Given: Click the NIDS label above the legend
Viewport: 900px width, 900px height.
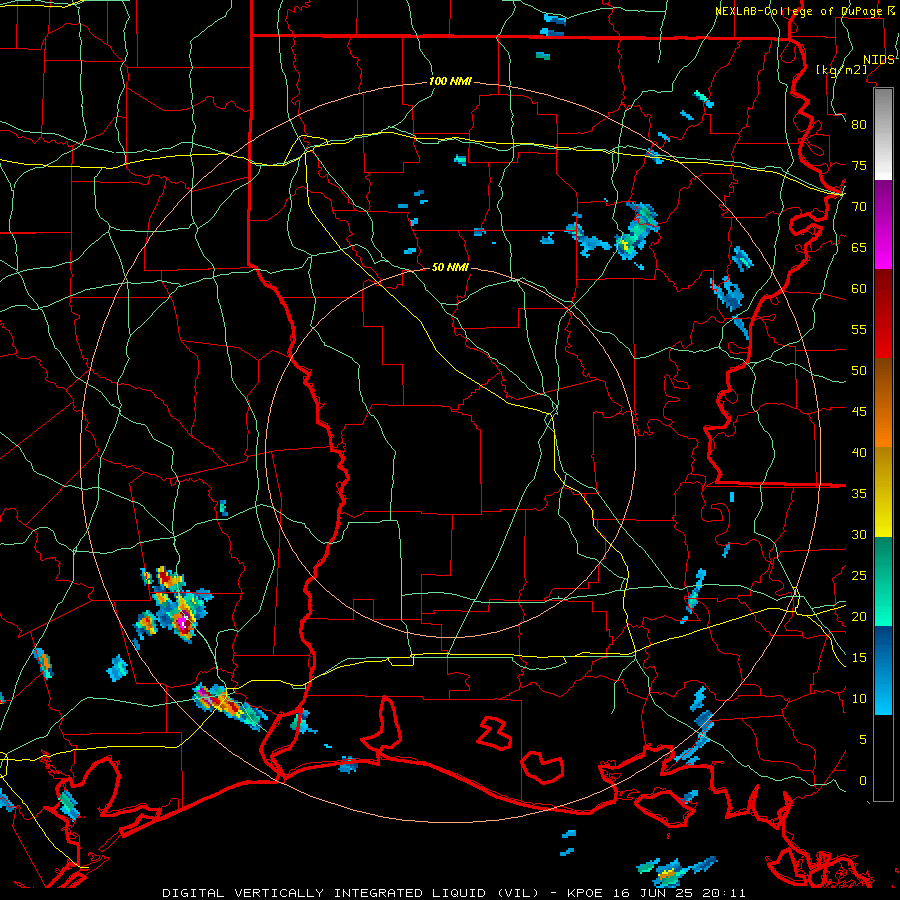Looking at the screenshot, I should pos(878,60).
